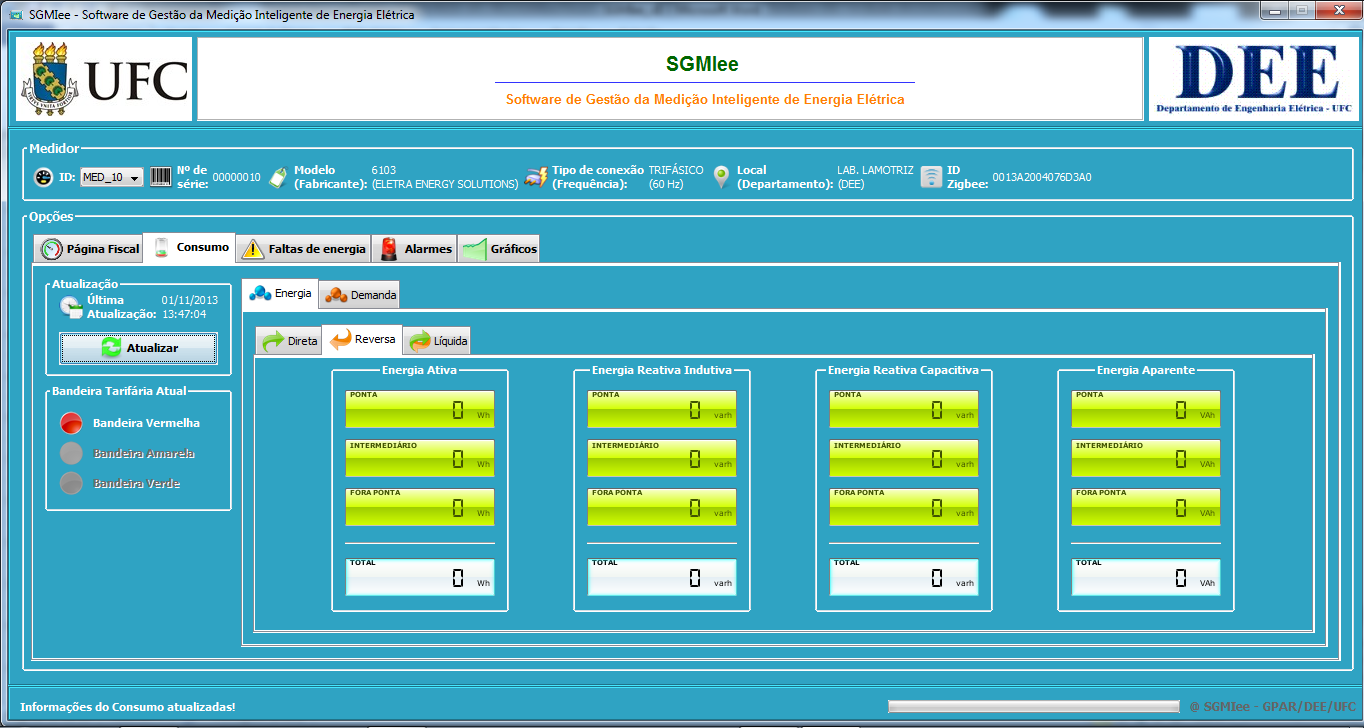Click Energia Reativa Capacitiva PONTA display
The width and height of the screenshot is (1364, 728).
pyautogui.click(x=904, y=409)
